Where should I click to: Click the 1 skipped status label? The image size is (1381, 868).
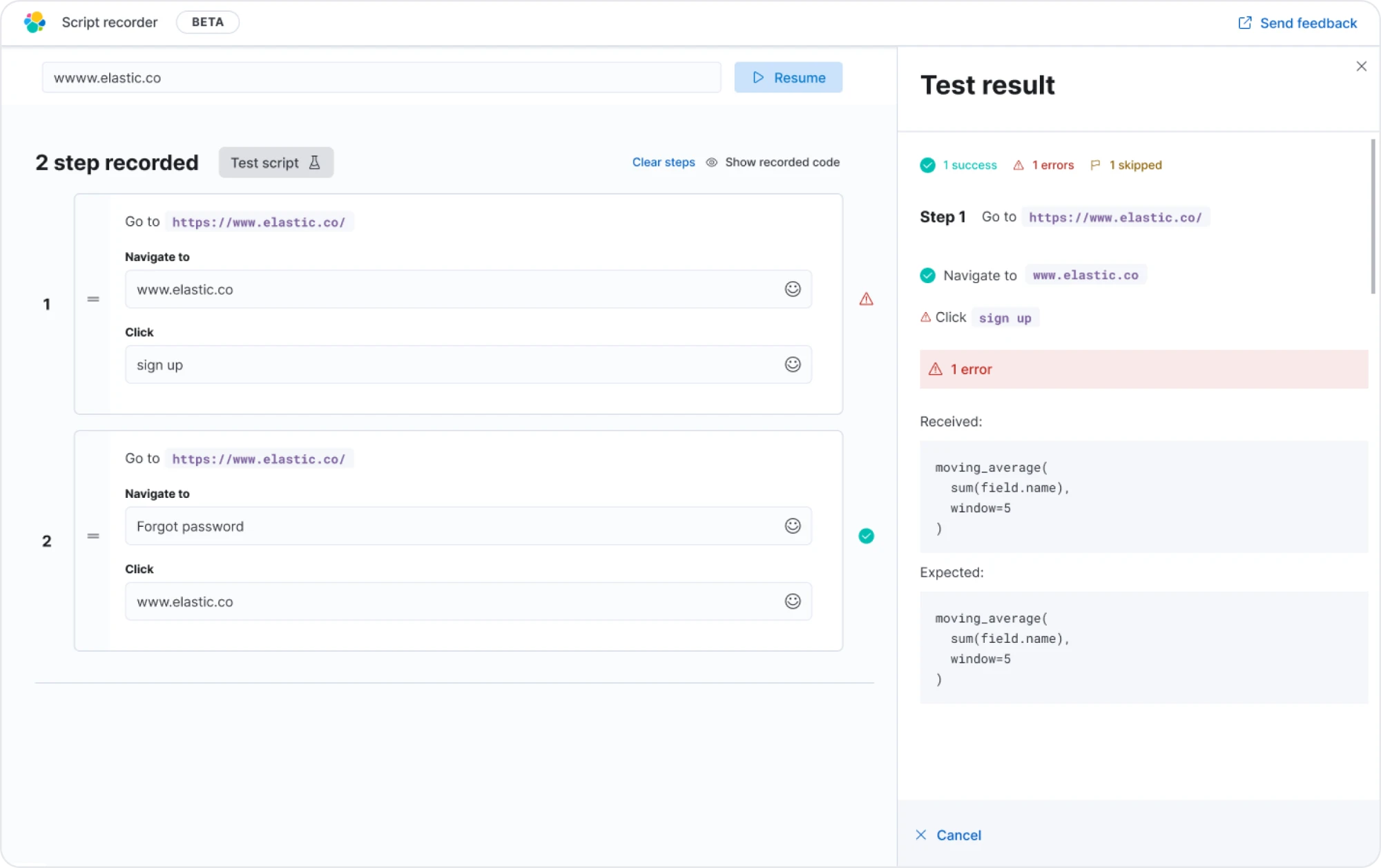(1126, 165)
